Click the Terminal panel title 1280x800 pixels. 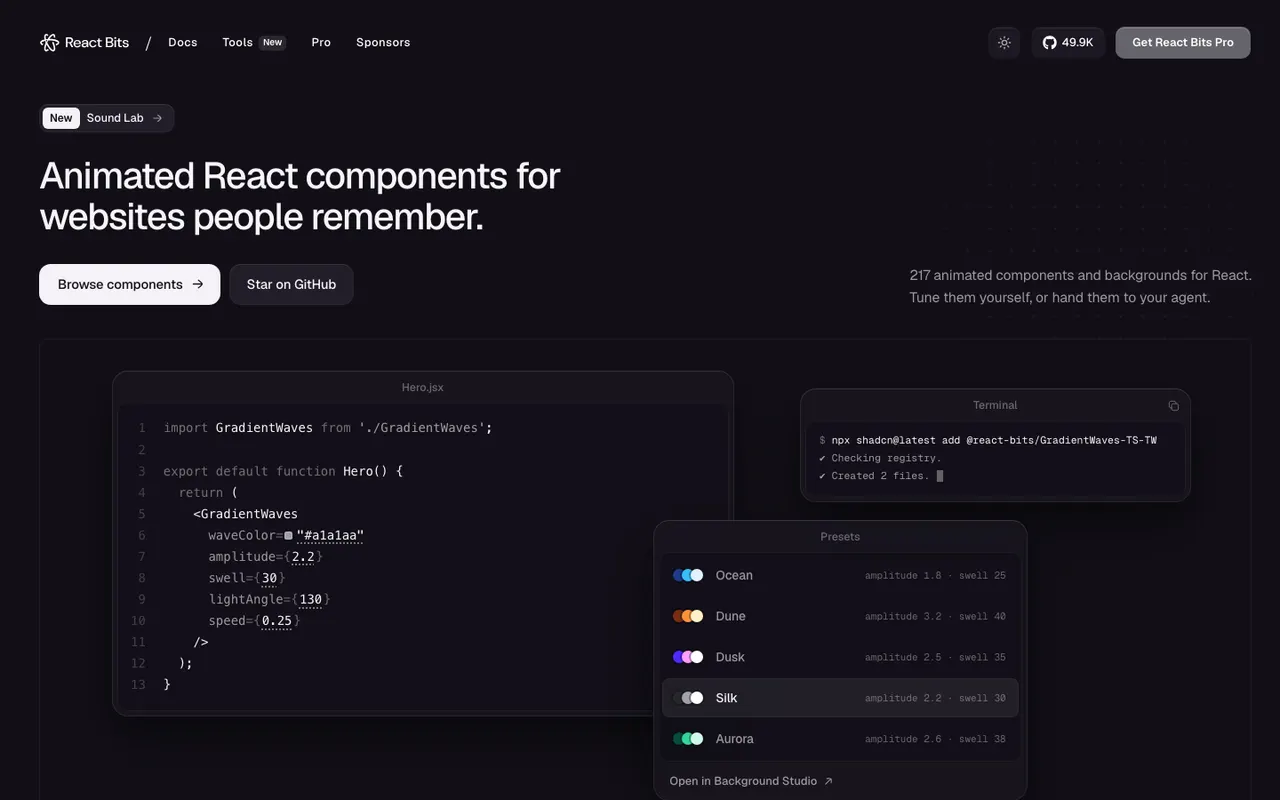(995, 405)
